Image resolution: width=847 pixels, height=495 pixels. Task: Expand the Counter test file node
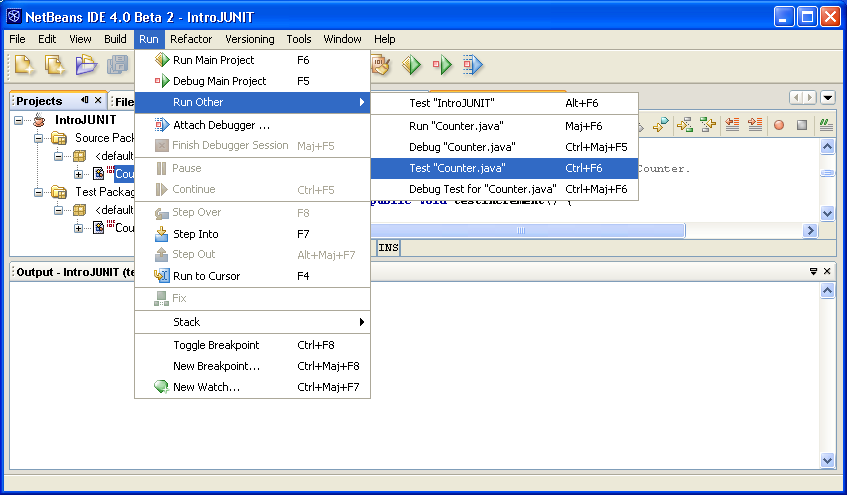(x=78, y=228)
